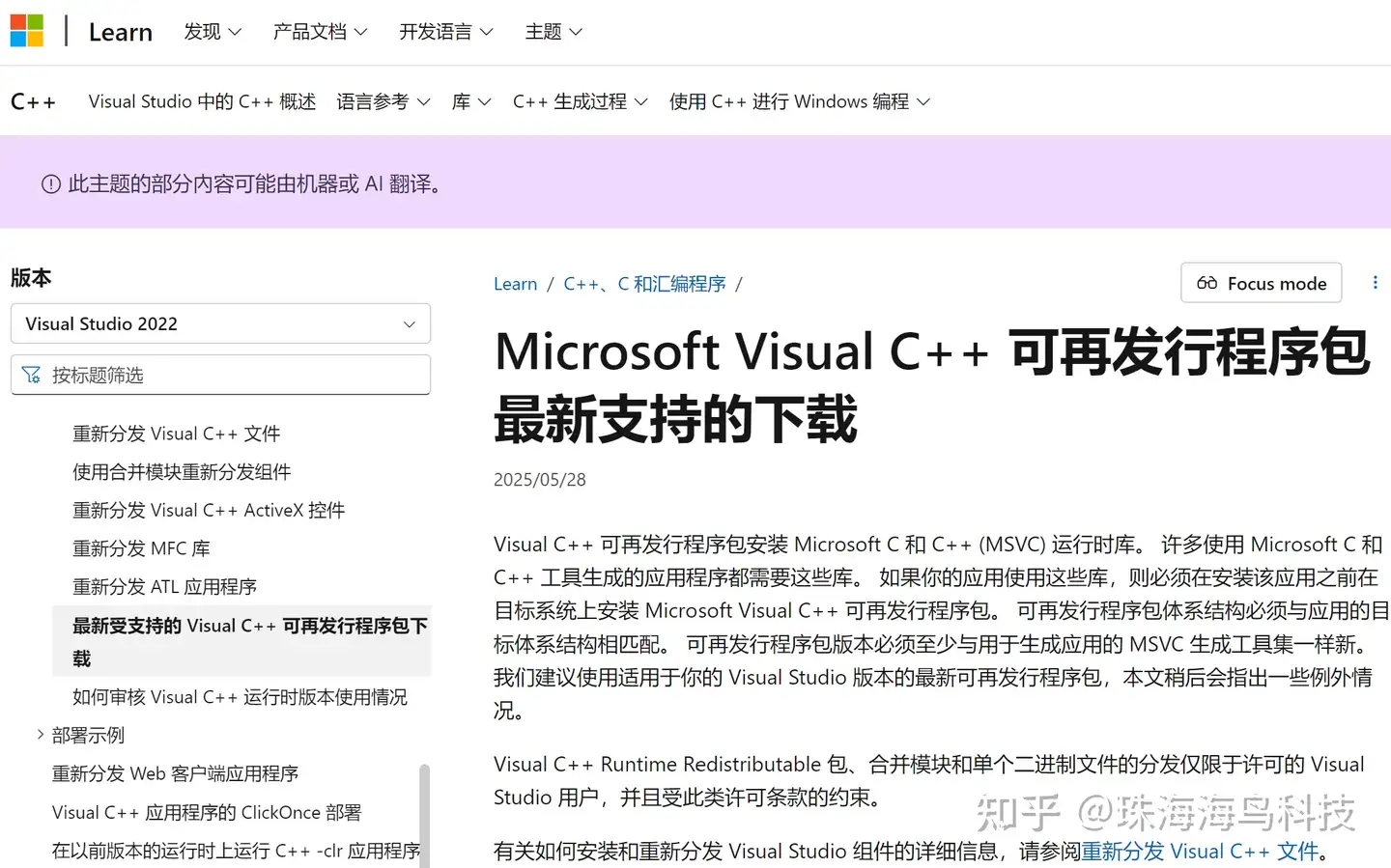Expand the 语言参考 menu
This screenshot has width=1391, height=868.
pyautogui.click(x=383, y=101)
